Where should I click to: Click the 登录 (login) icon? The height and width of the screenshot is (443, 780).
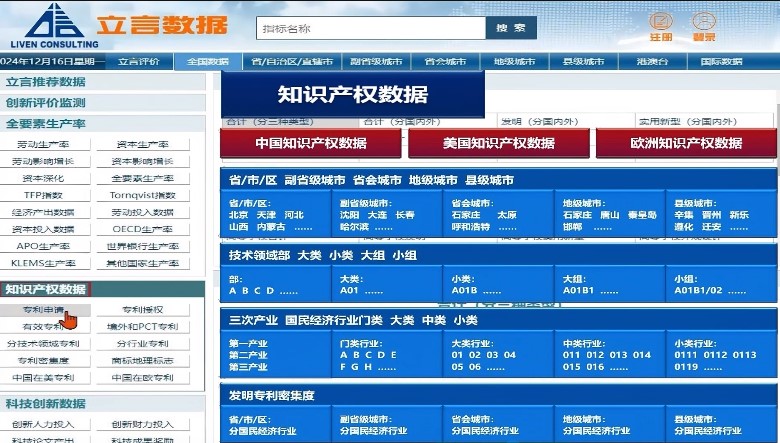pyautogui.click(x=703, y=25)
